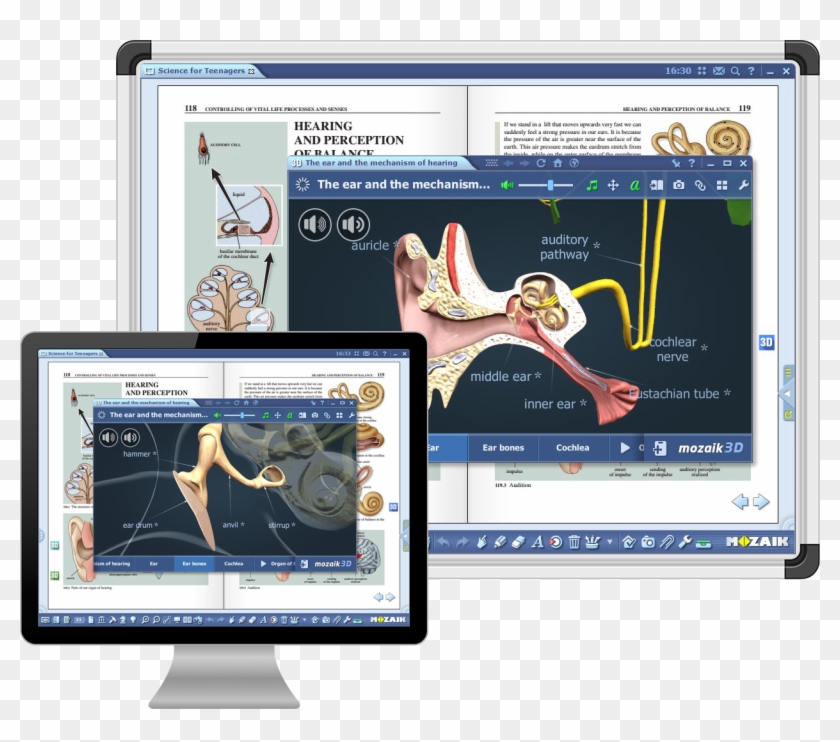Open the wrench settings icon on the 3D toolbar

pos(745,185)
